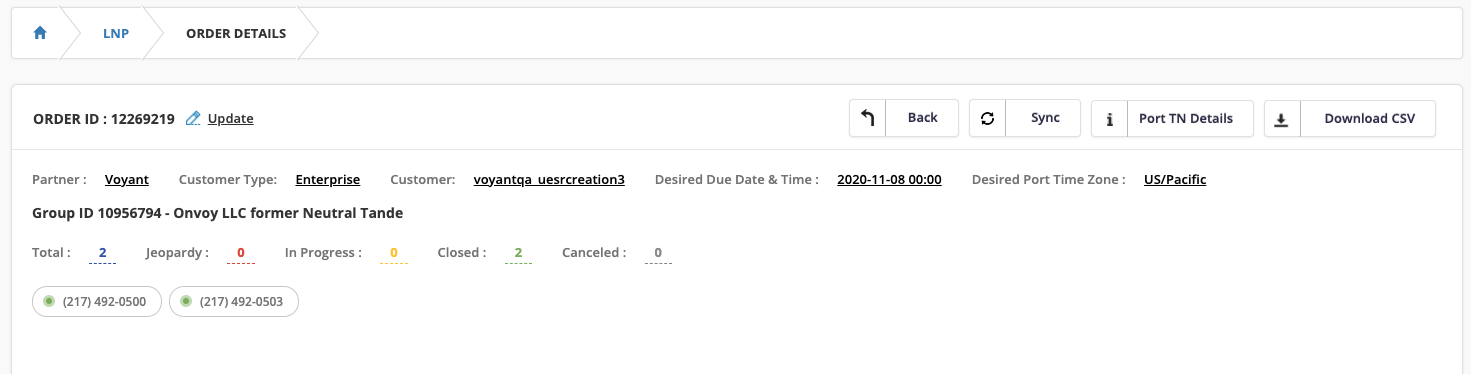Open customer voyantqa_uesrcreation3
This screenshot has width=1471, height=374.
tap(549, 180)
